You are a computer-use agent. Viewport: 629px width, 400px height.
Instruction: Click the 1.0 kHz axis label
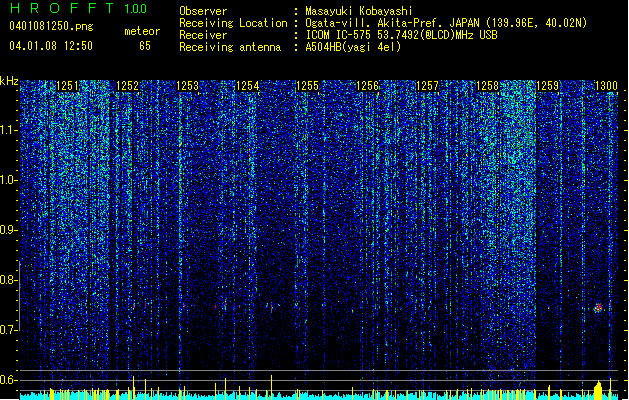coord(9,180)
